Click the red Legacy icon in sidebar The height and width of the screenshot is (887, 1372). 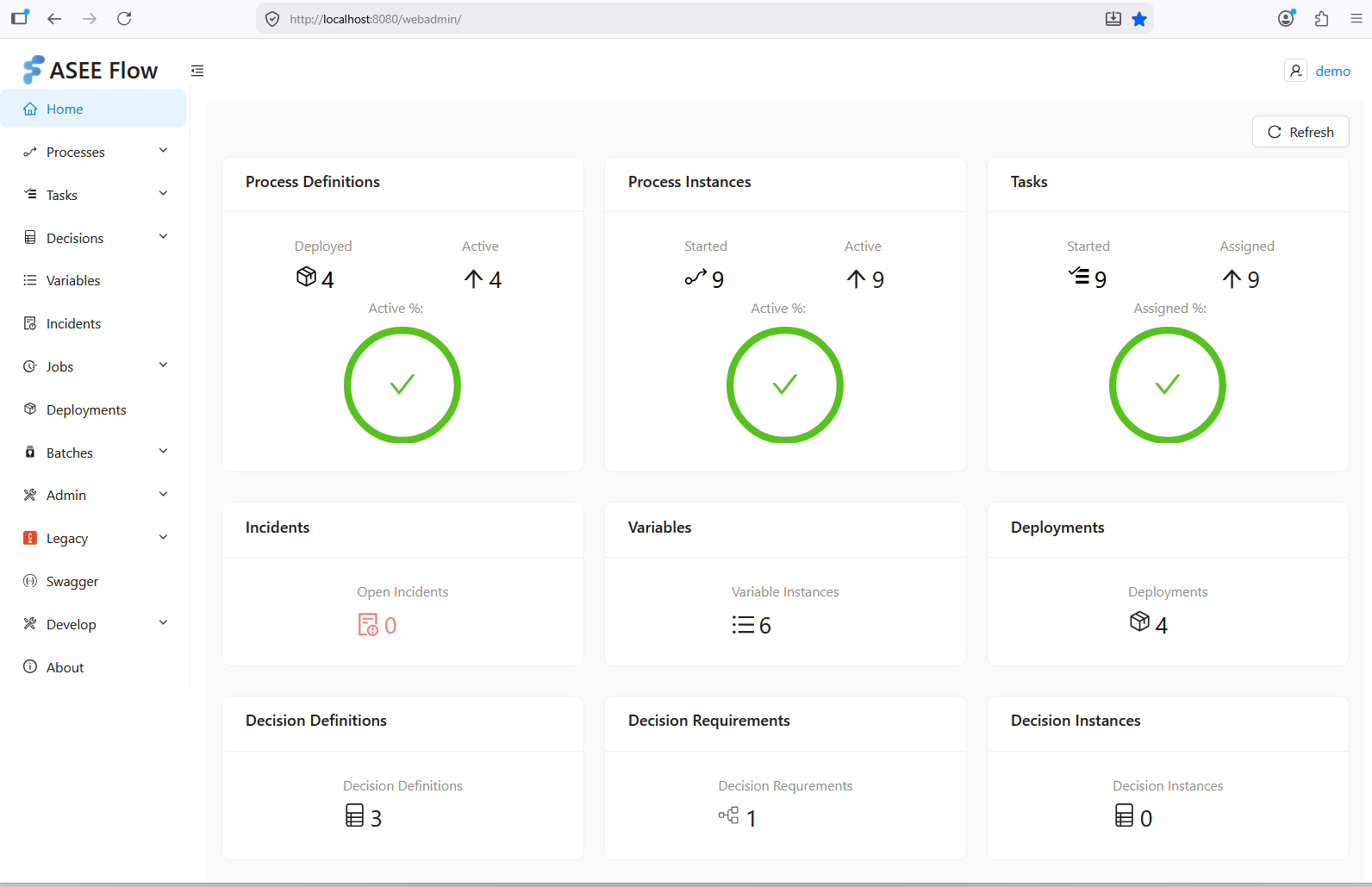[x=30, y=538]
